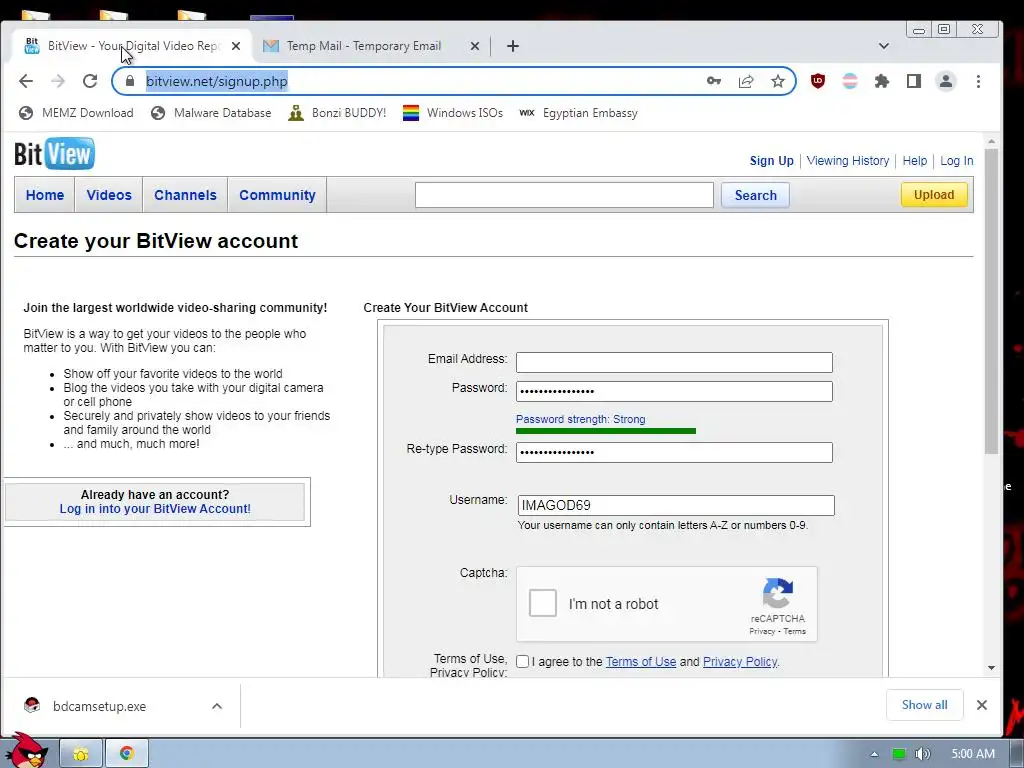The height and width of the screenshot is (768, 1024).
Task: Close the Temp Mail tab
Action: pyautogui.click(x=475, y=46)
